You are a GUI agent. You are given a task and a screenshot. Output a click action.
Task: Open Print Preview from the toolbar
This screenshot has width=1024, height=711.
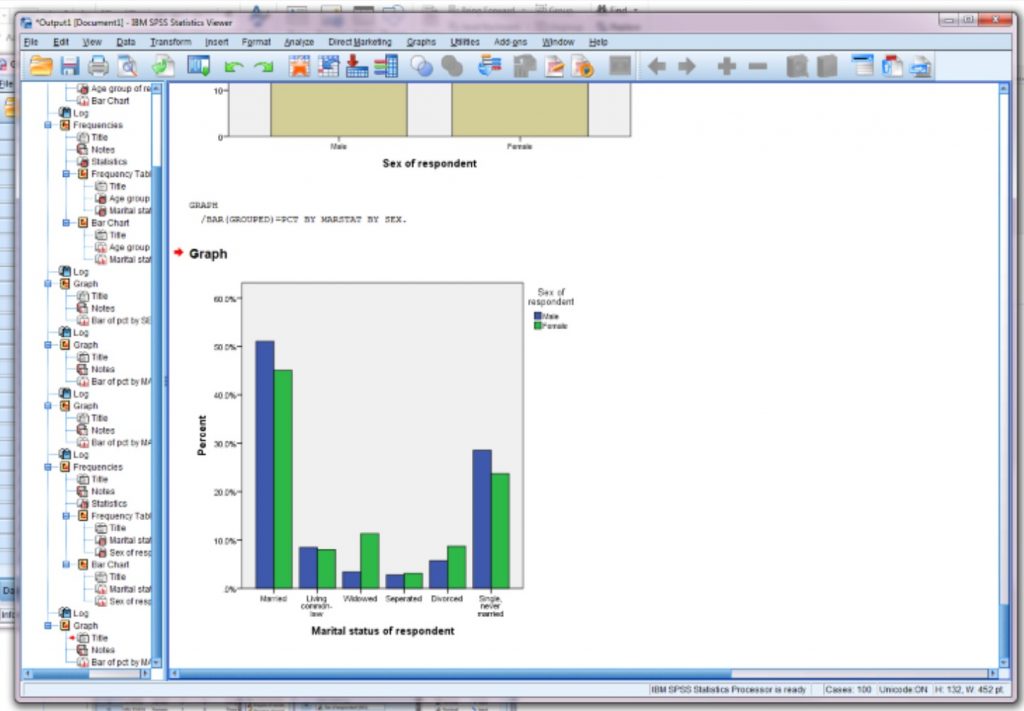tap(127, 67)
